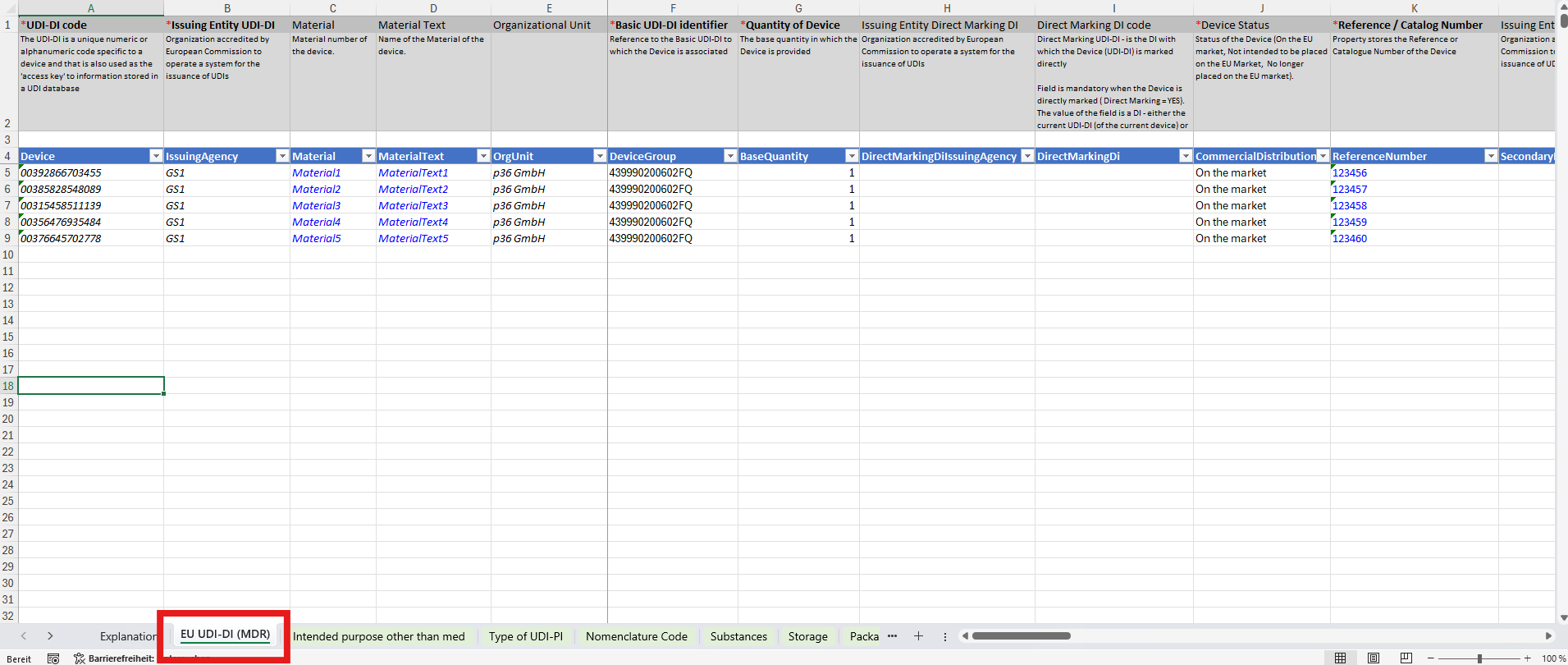This screenshot has height=665, width=1568.
Task: Select cell with UDI-DI 00392866703455
Action: click(90, 172)
